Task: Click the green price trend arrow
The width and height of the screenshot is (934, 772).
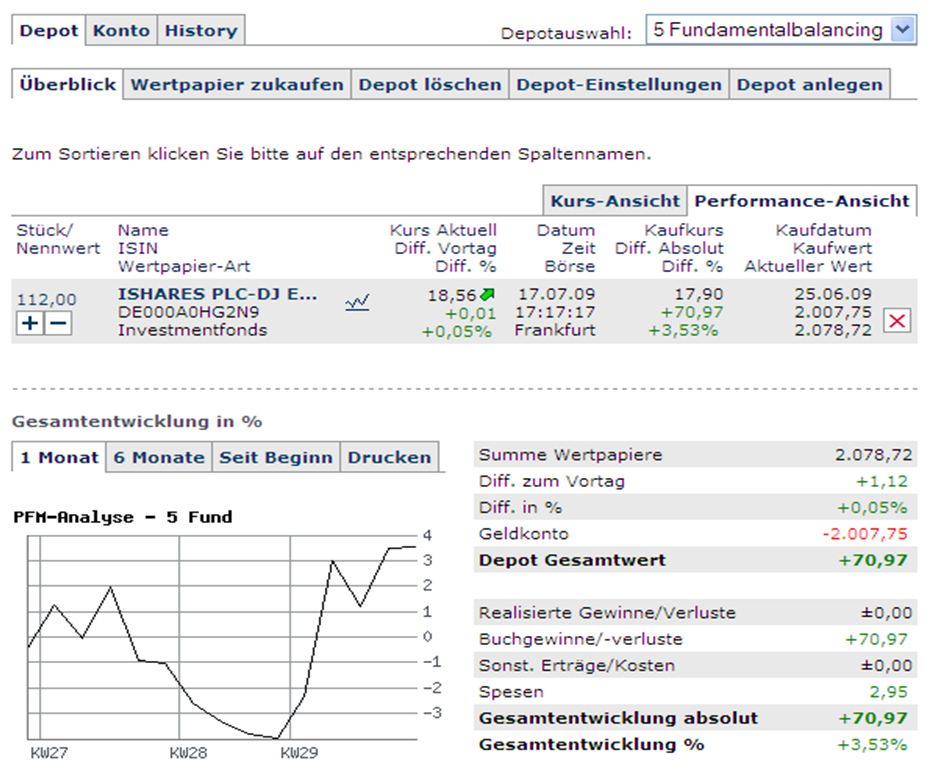Action: point(488,294)
